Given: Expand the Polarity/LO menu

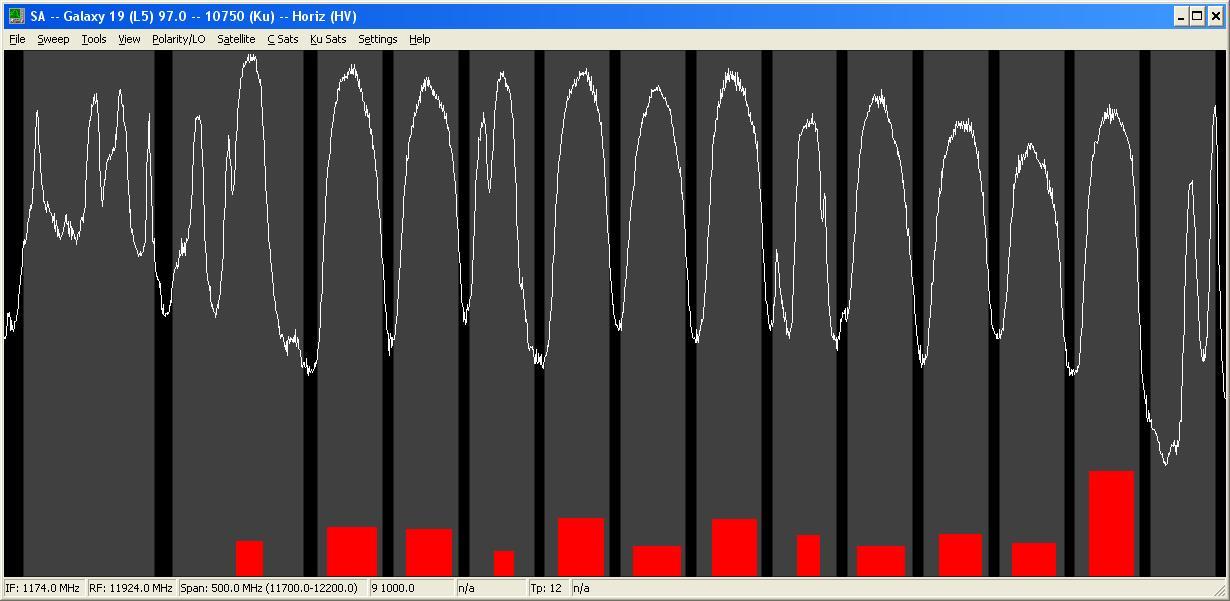Looking at the screenshot, I should click(178, 39).
